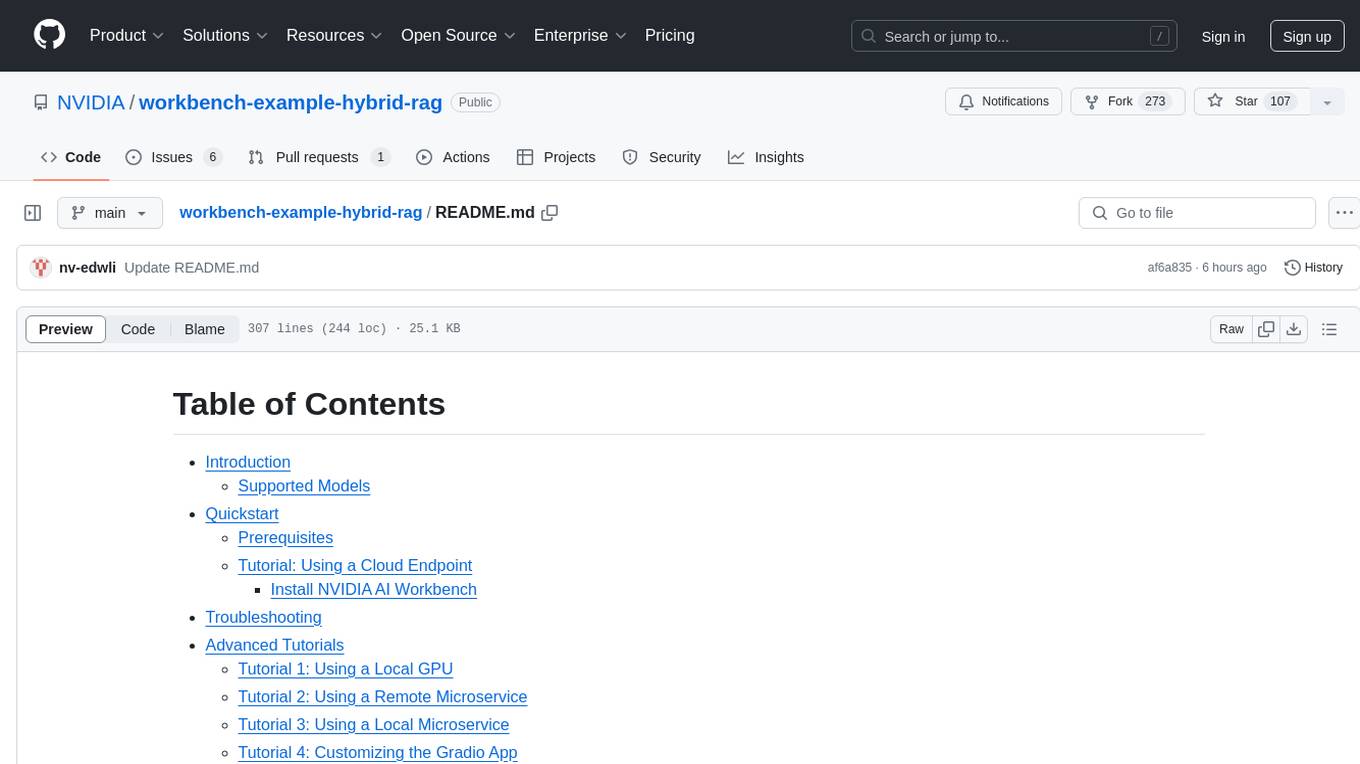Expand the Solutions menu
The width and height of the screenshot is (1360, 764).
pyautogui.click(x=225, y=36)
